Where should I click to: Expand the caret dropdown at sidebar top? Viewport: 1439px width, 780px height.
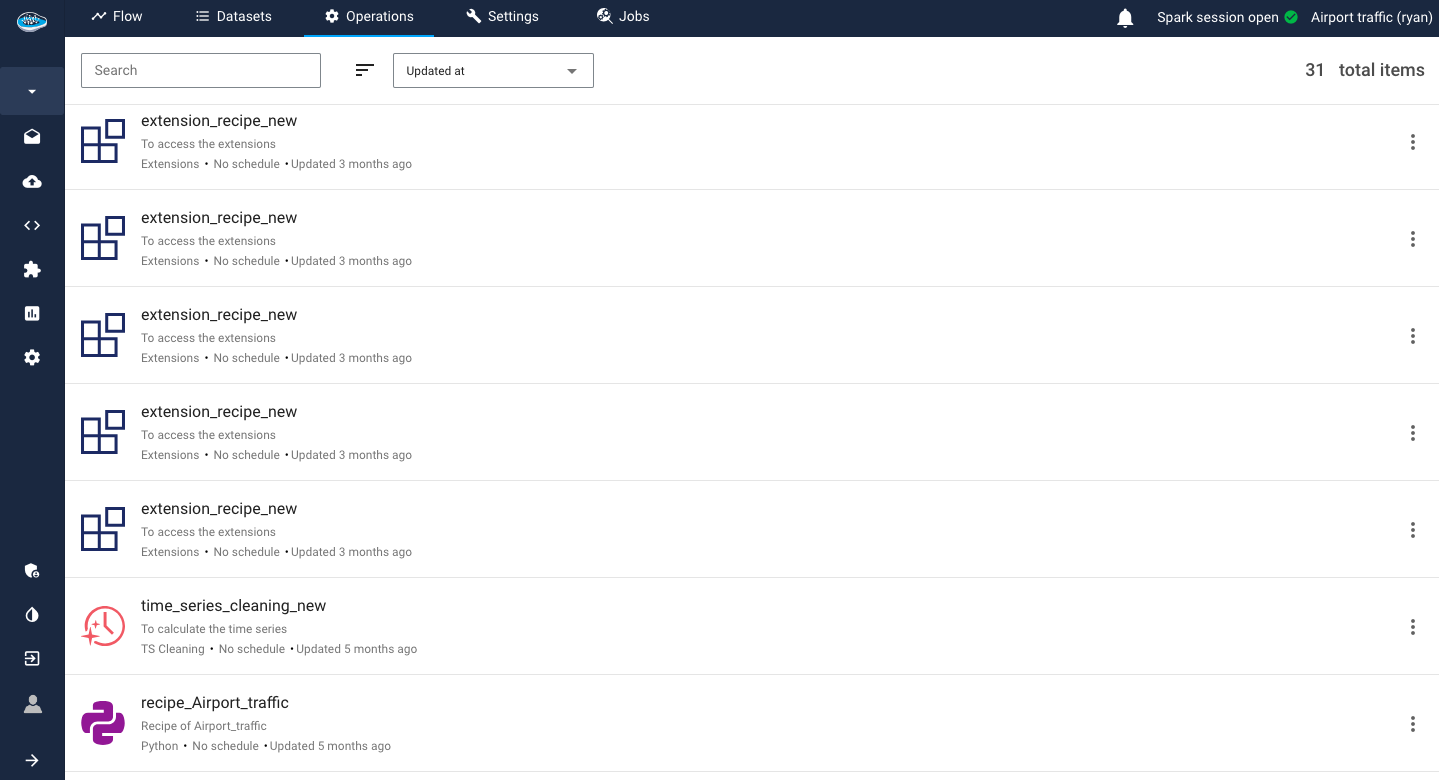(32, 91)
